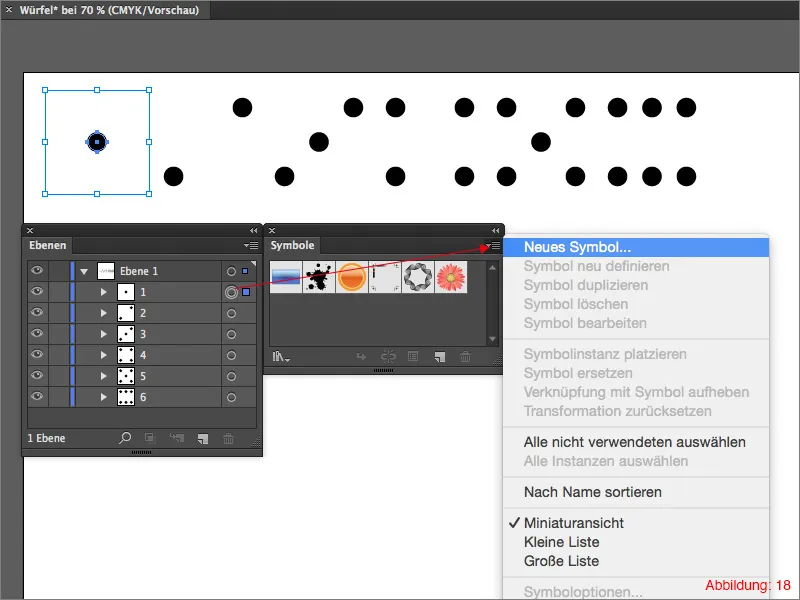800x600 pixels.
Task: Expand sublayer 5 disclosure triangle
Action: pos(104,376)
